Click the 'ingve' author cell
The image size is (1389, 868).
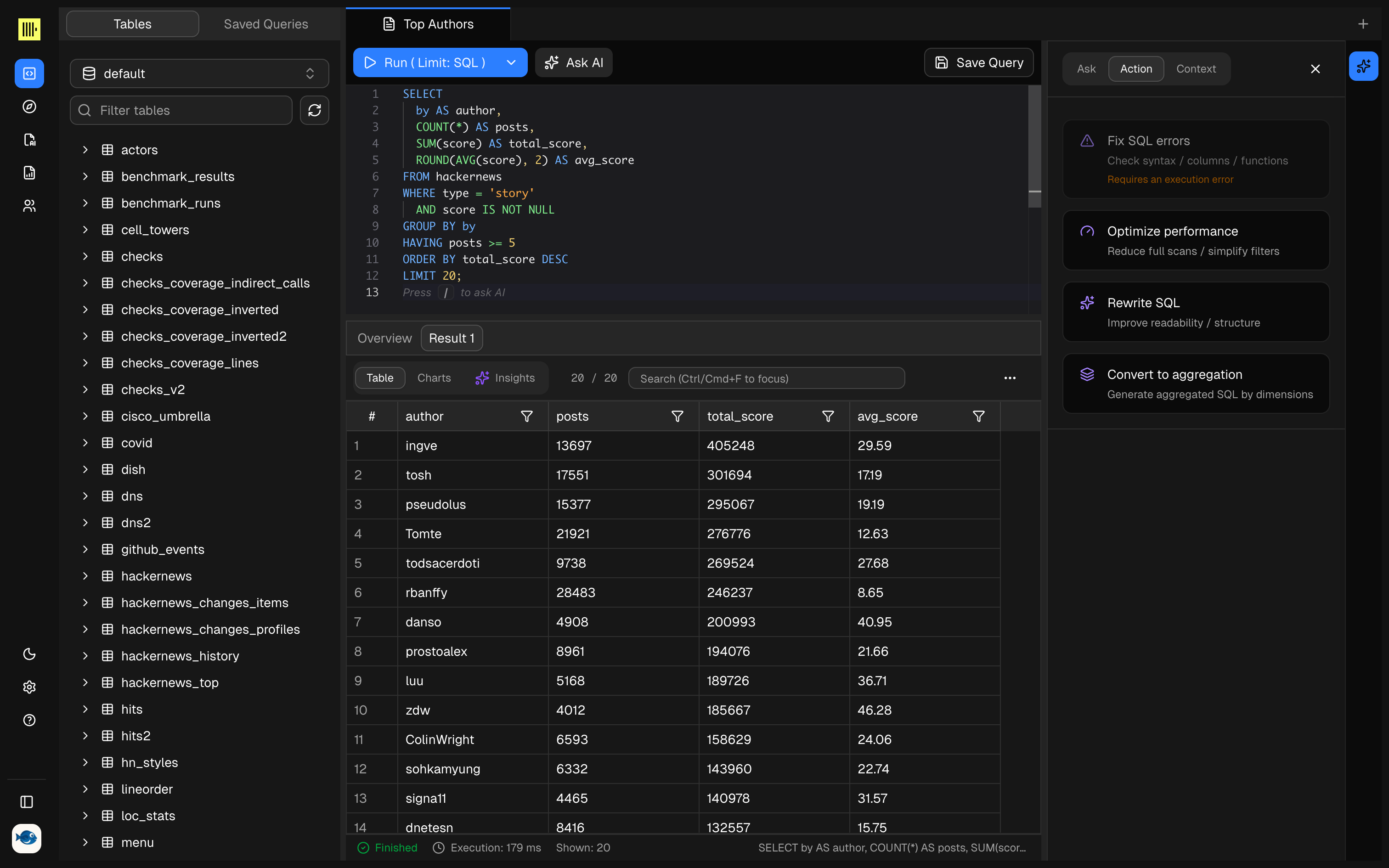point(472,445)
